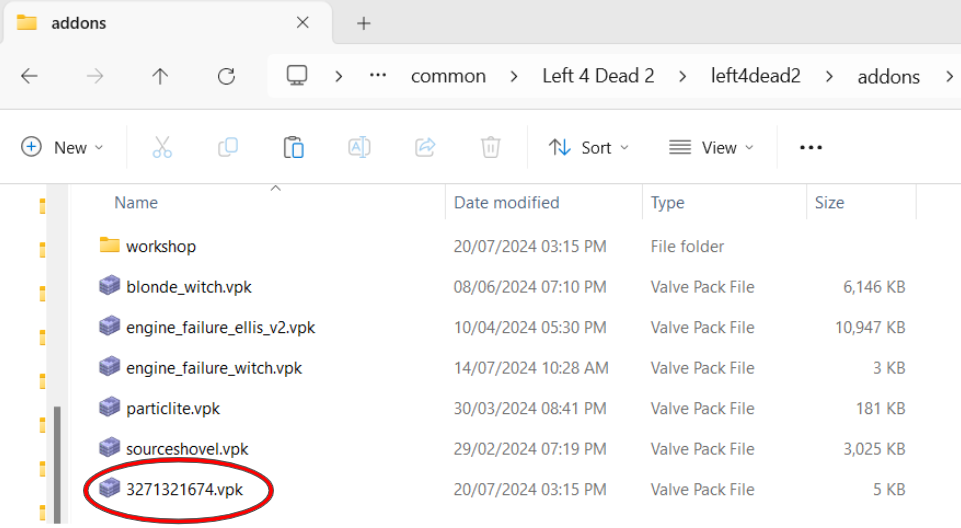Expand chevron after left4dead2 breadcrumb

point(829,77)
